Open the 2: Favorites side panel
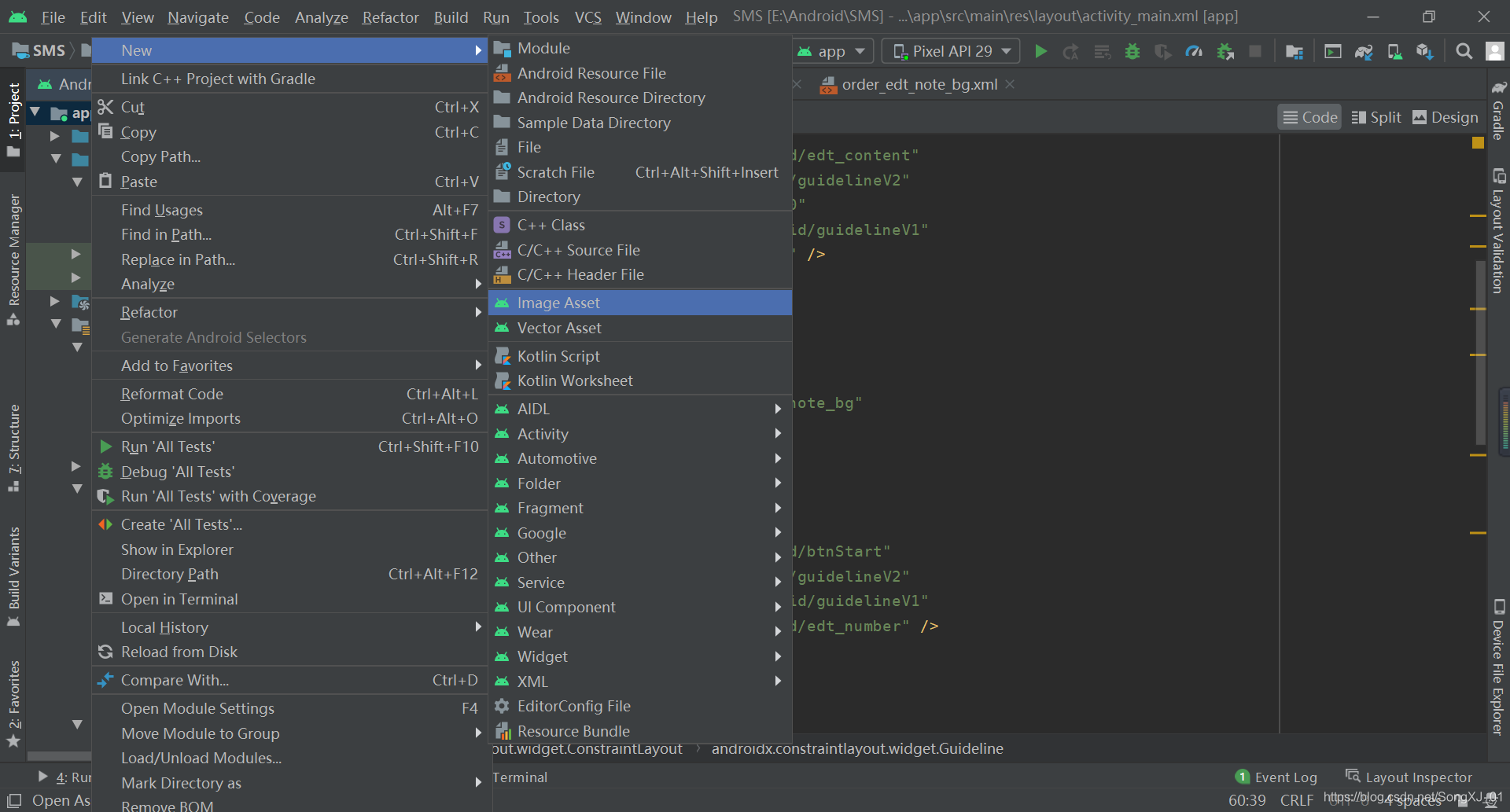1510x812 pixels. click(13, 704)
